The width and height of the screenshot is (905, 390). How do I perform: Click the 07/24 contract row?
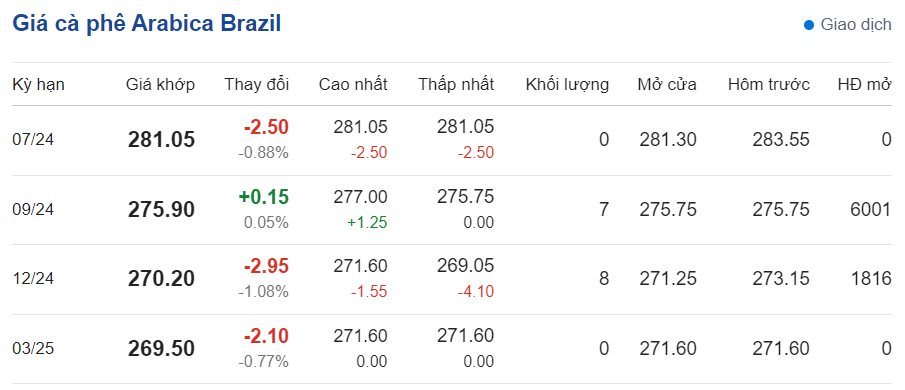pos(452,140)
